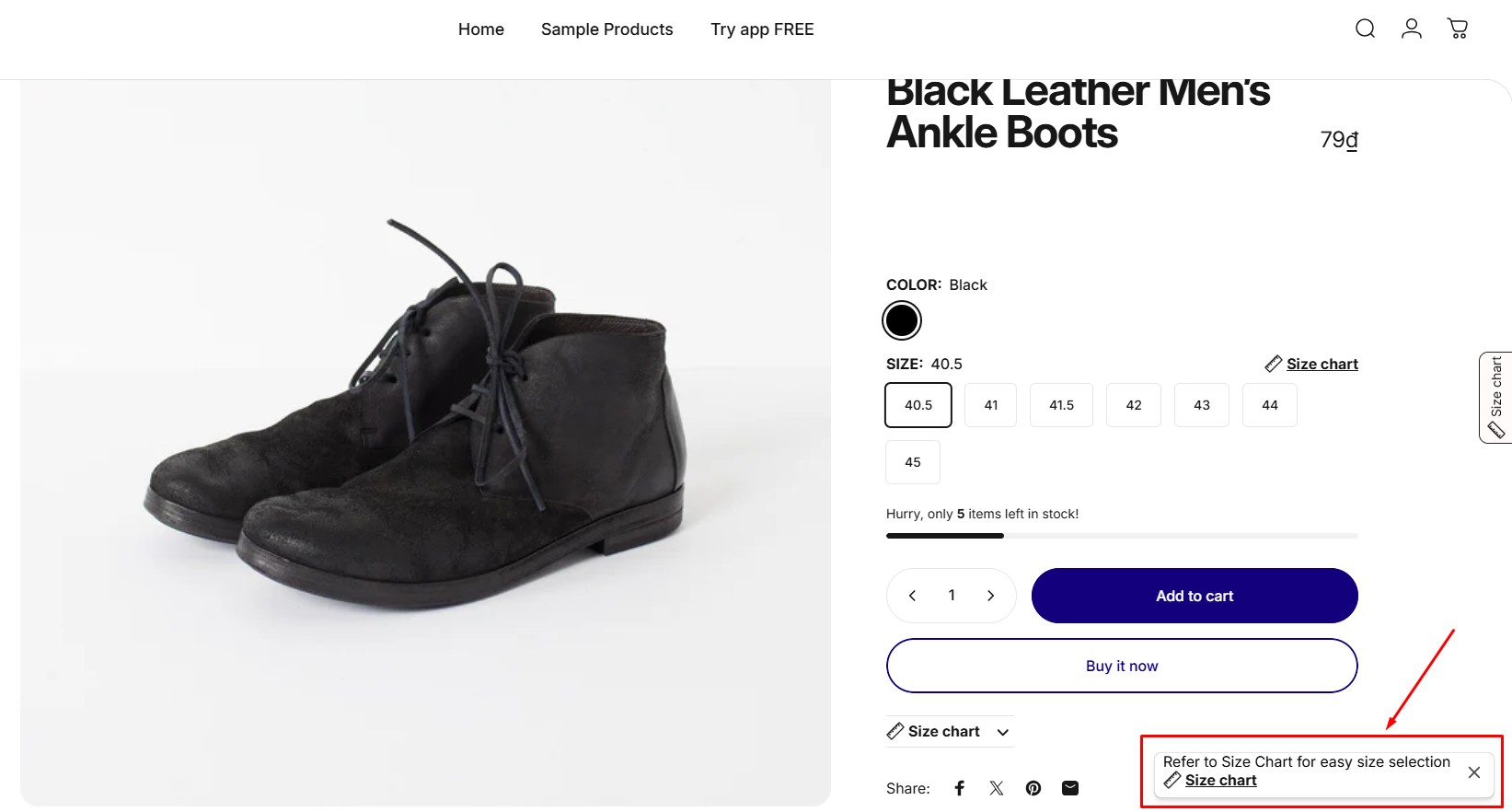This screenshot has height=812, width=1512.
Task: Share product on Pinterest
Action: (x=1033, y=788)
